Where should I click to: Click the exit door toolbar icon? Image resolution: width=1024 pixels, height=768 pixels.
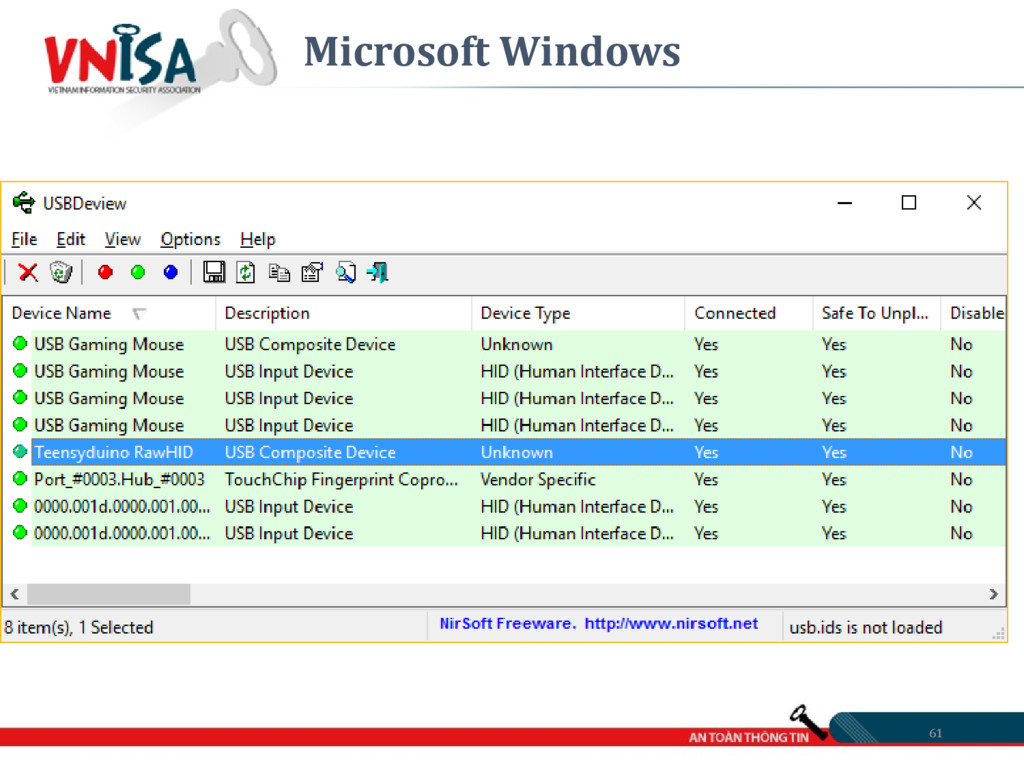click(x=377, y=272)
